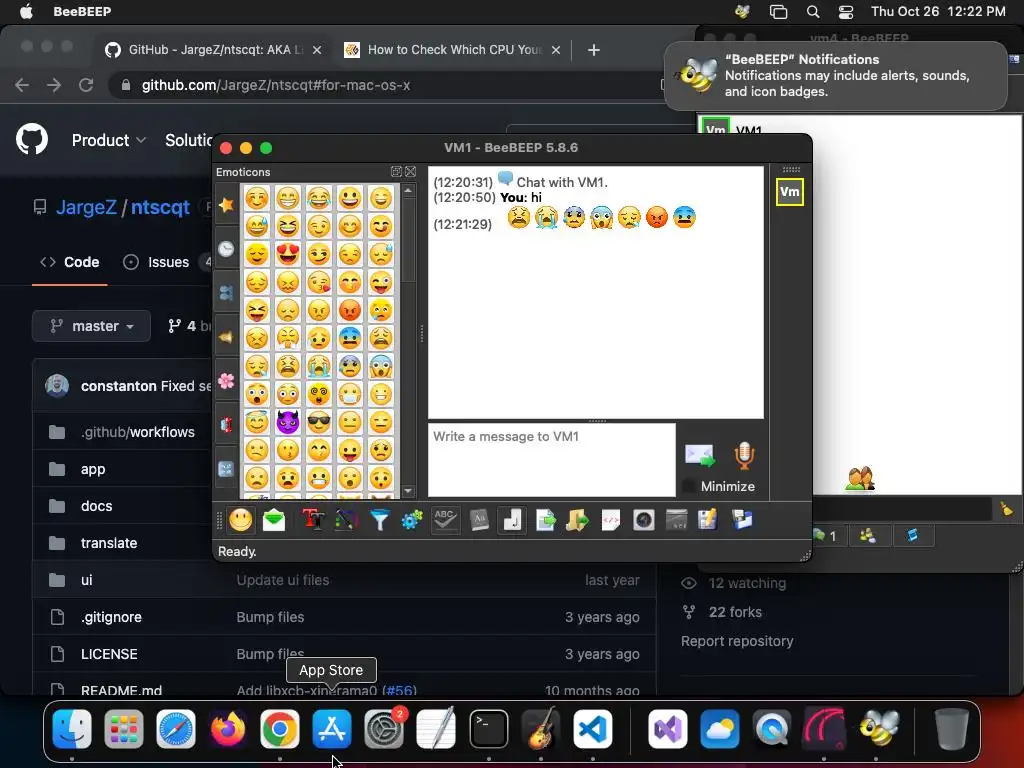Toggle the return-key send option
The height and width of the screenshot is (768, 1024).
tap(512, 520)
